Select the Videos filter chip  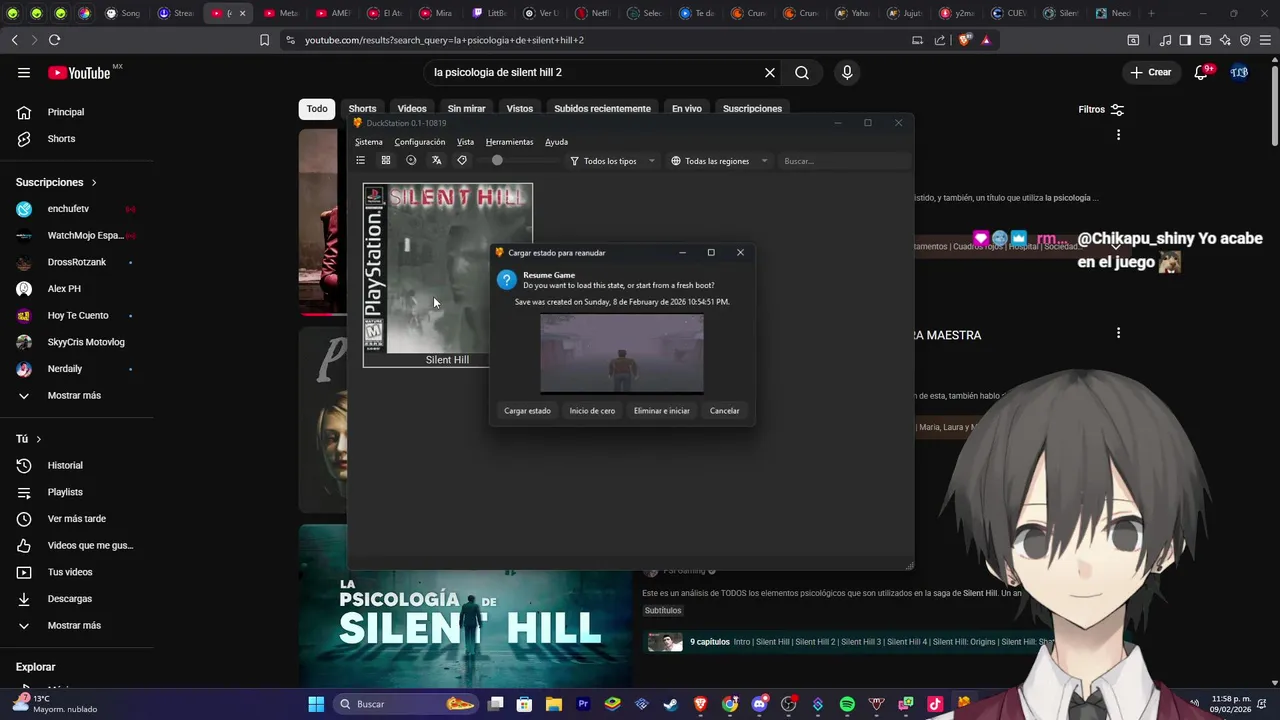pyautogui.click(x=412, y=108)
